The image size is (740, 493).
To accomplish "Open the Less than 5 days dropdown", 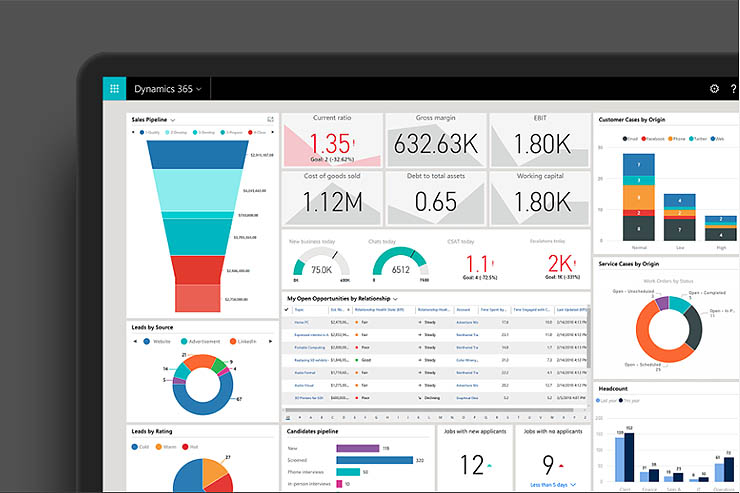I will 552,484.
